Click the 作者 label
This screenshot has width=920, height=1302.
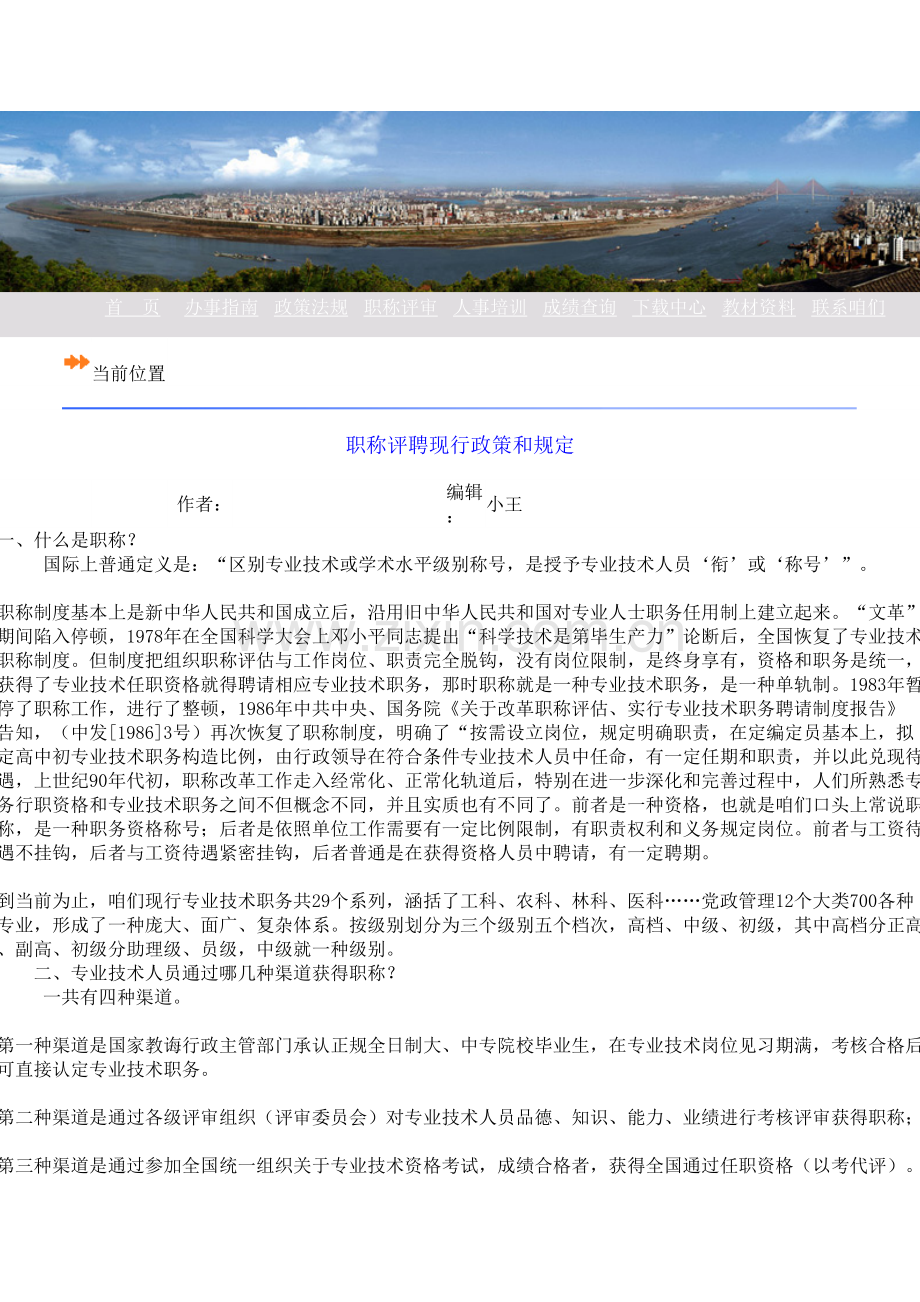pos(199,504)
